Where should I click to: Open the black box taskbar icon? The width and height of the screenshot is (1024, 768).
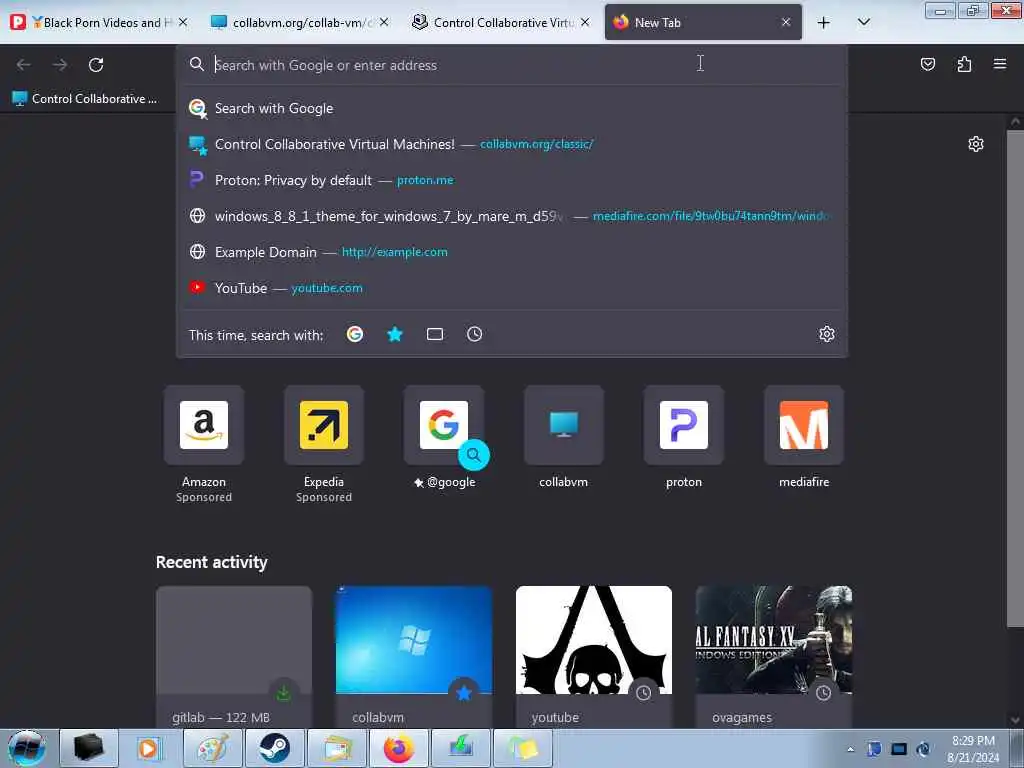(89, 748)
